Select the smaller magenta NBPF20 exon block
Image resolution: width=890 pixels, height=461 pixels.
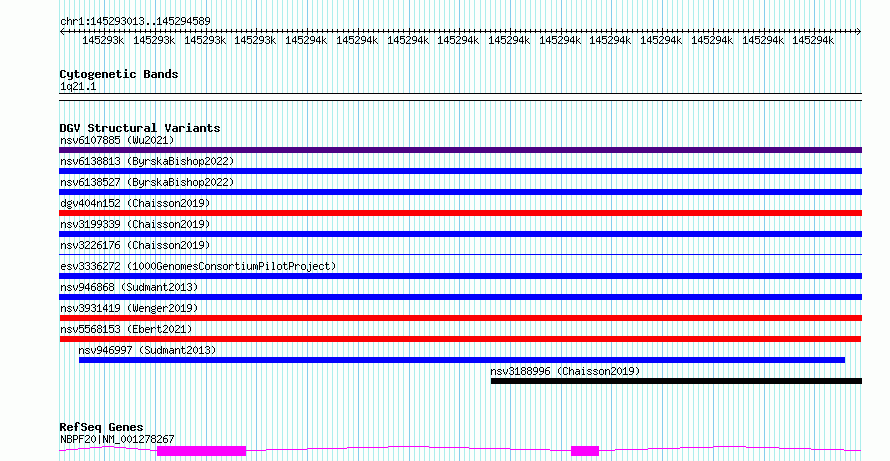[x=585, y=451]
